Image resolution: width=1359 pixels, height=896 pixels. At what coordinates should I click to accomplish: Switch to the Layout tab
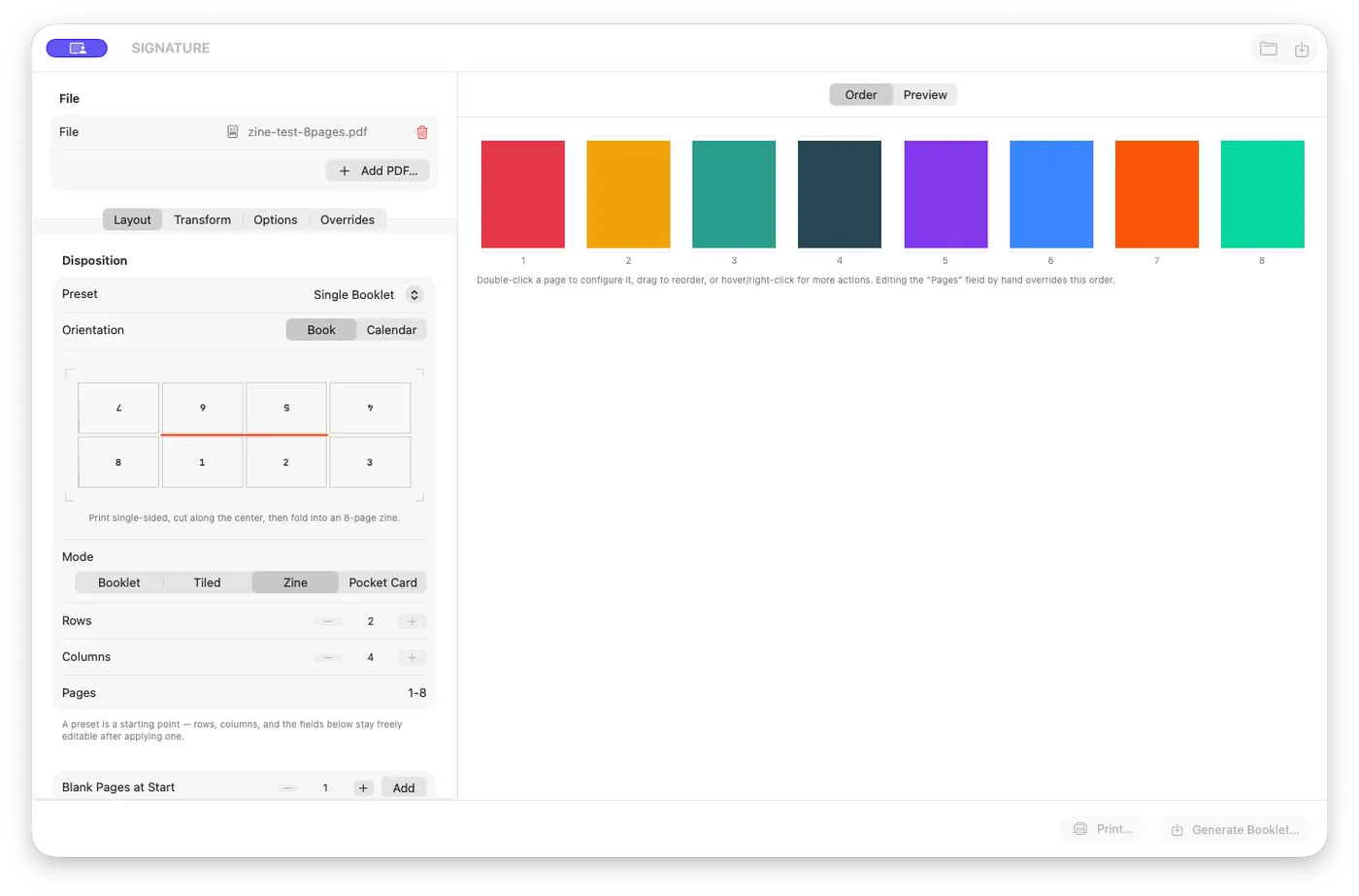point(132,219)
